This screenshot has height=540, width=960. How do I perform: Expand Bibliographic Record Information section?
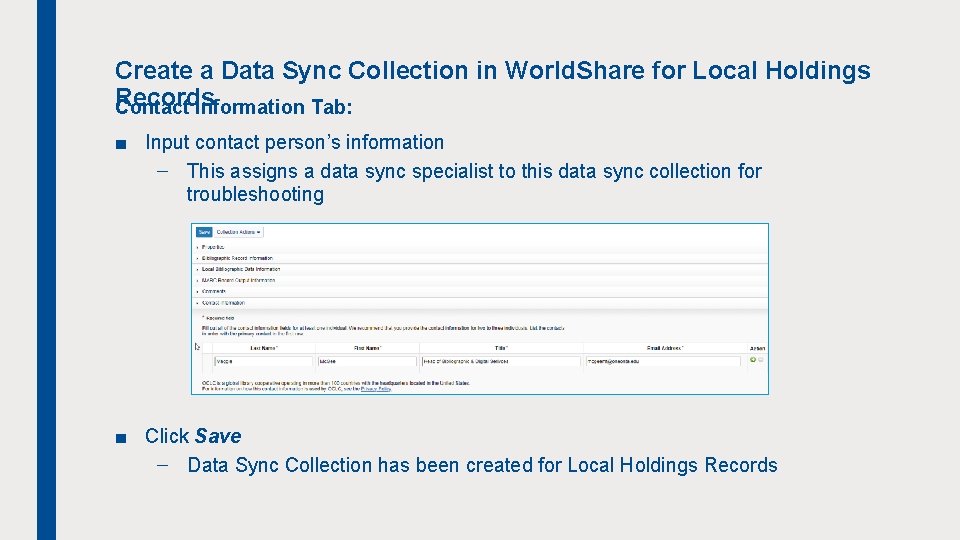pyautogui.click(x=237, y=258)
